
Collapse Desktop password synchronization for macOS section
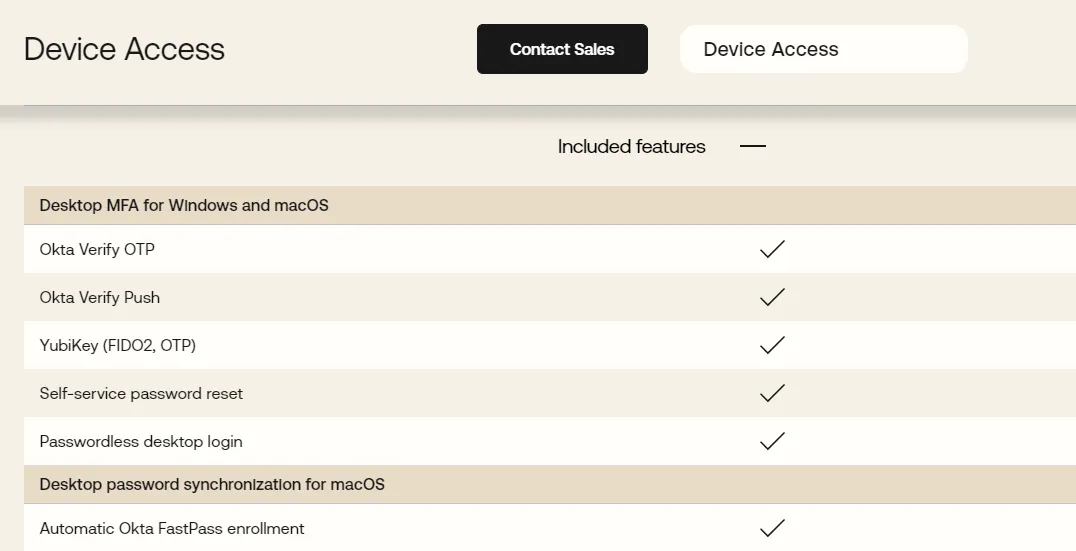tap(212, 484)
